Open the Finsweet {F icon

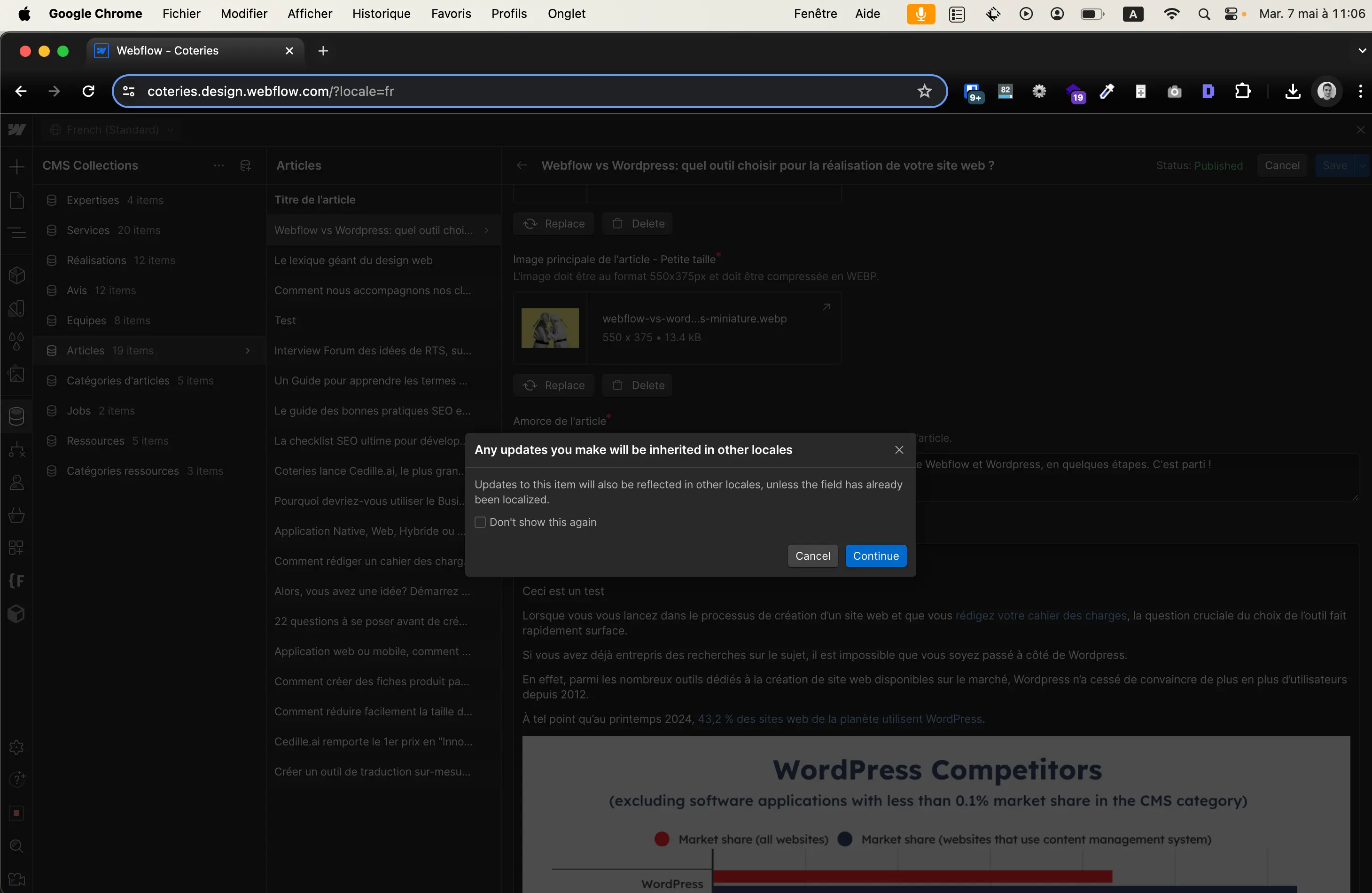17,580
